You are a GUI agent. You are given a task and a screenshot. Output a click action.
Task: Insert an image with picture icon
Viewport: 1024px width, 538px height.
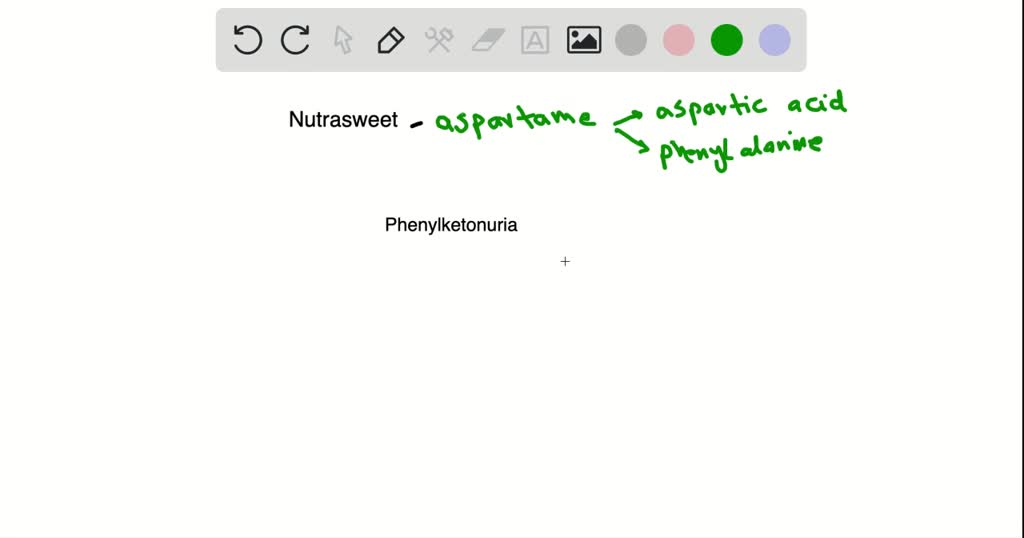[x=584, y=40]
